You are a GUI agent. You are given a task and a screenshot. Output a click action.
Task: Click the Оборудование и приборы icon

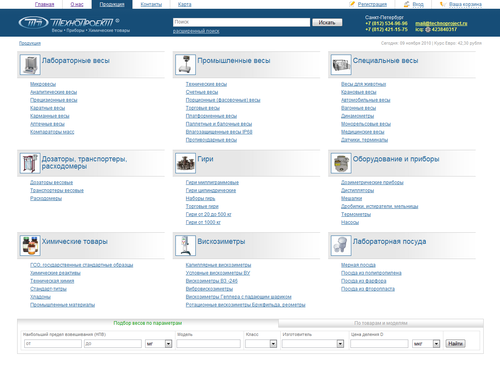coord(341,163)
